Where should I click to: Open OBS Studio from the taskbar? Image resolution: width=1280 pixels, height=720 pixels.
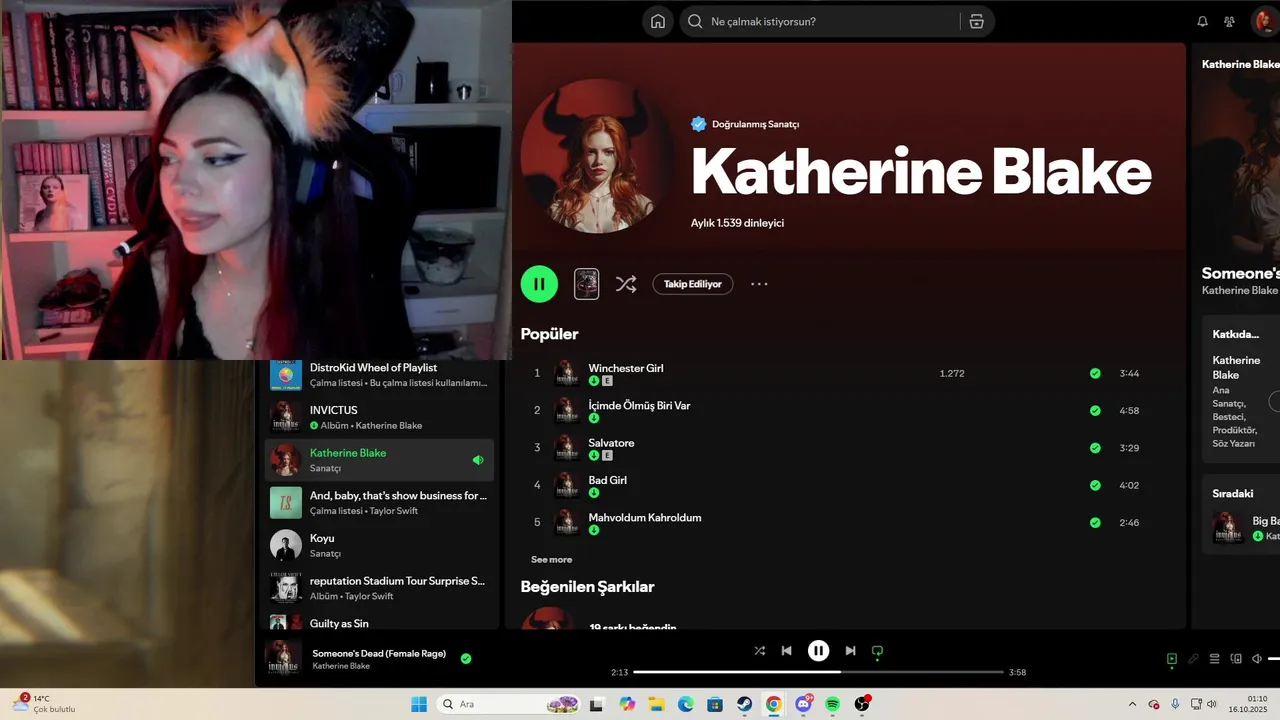[x=862, y=704]
